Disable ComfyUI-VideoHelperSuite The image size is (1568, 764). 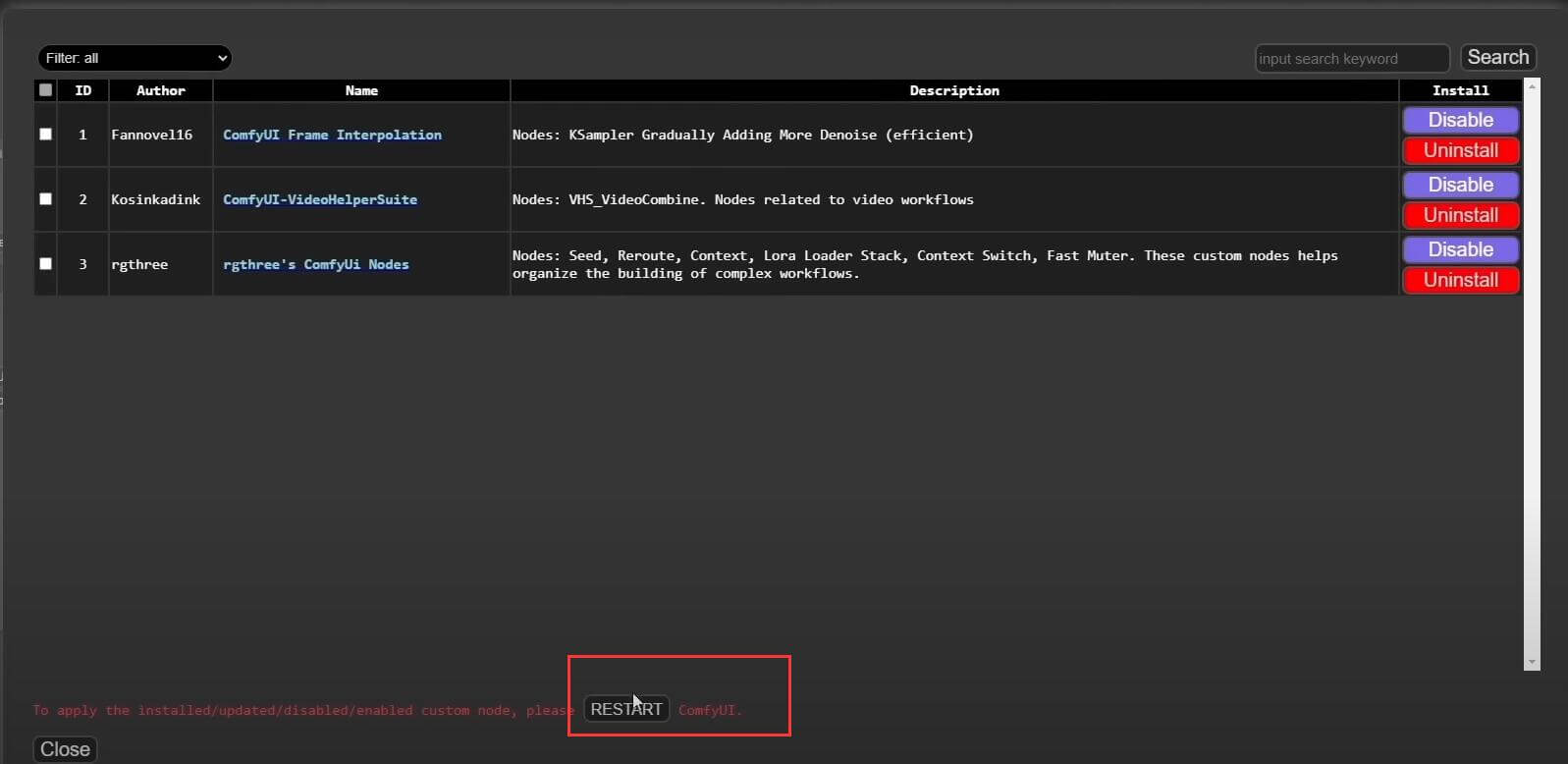tap(1461, 185)
